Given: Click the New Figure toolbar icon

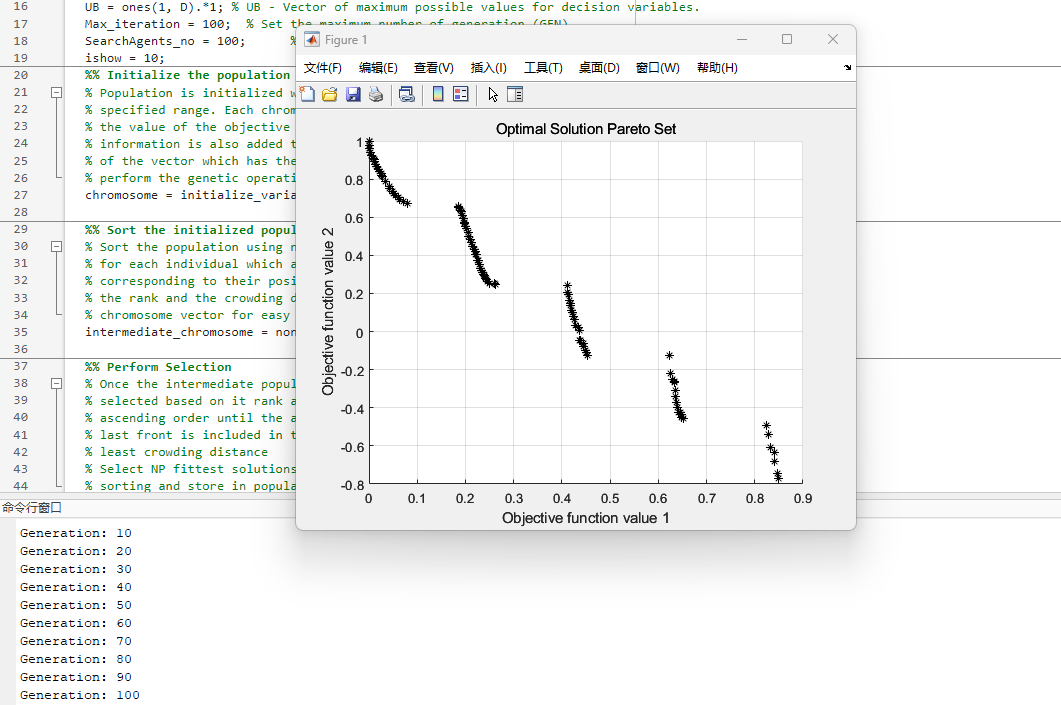Looking at the screenshot, I should click(x=307, y=95).
